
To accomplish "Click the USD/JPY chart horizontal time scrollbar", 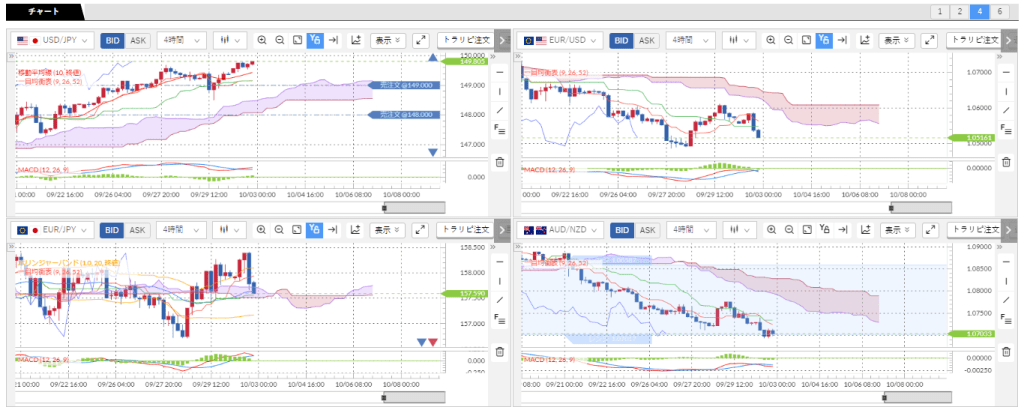I will click(413, 207).
